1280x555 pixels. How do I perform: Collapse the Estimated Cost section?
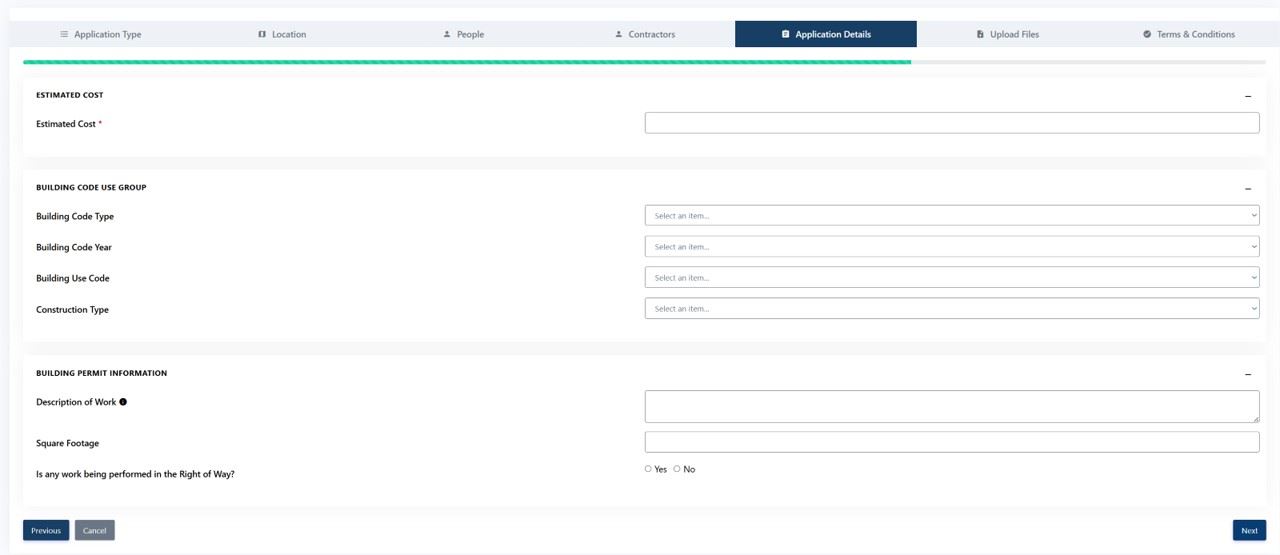pos(1248,96)
